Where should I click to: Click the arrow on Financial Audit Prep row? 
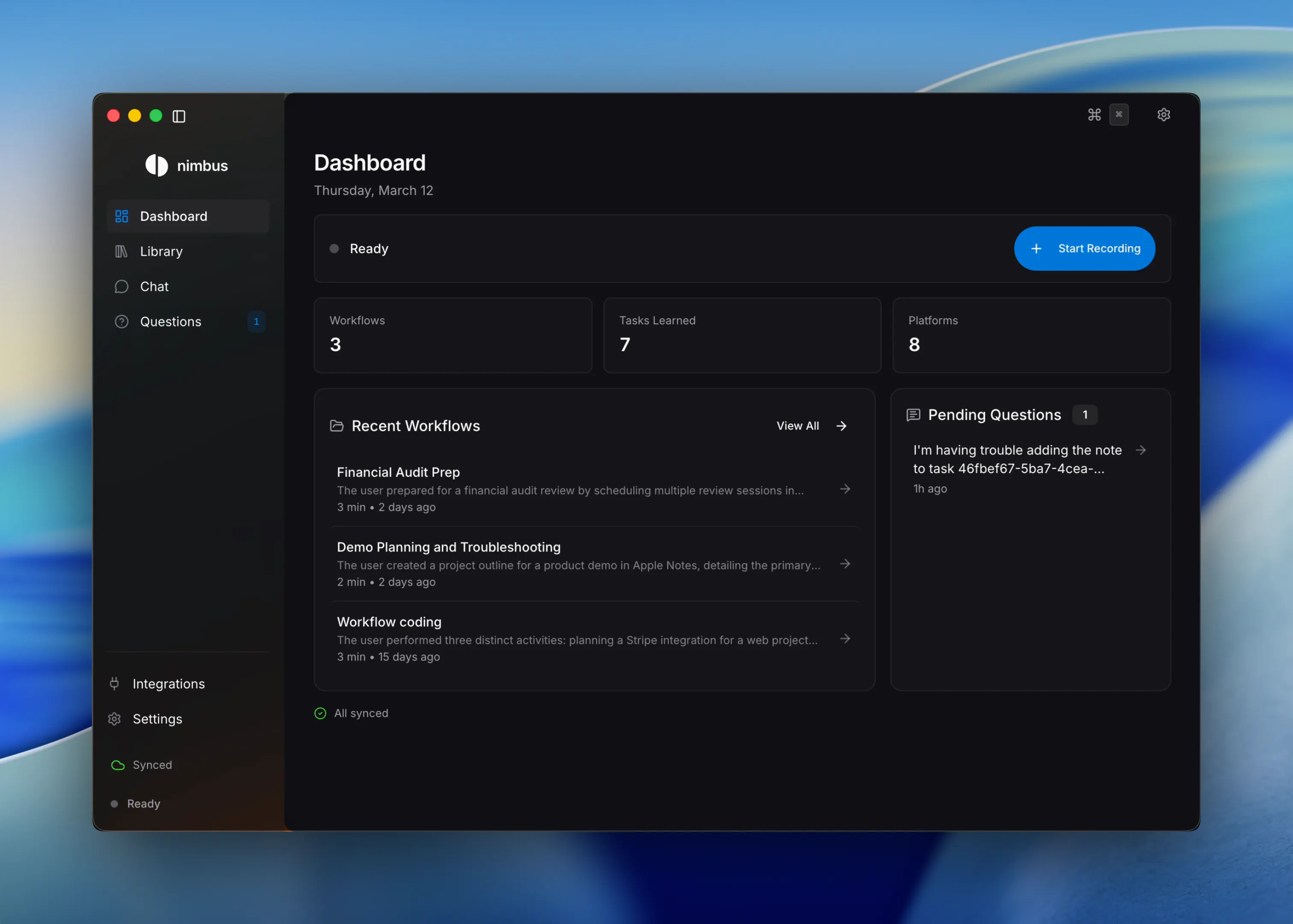point(845,489)
